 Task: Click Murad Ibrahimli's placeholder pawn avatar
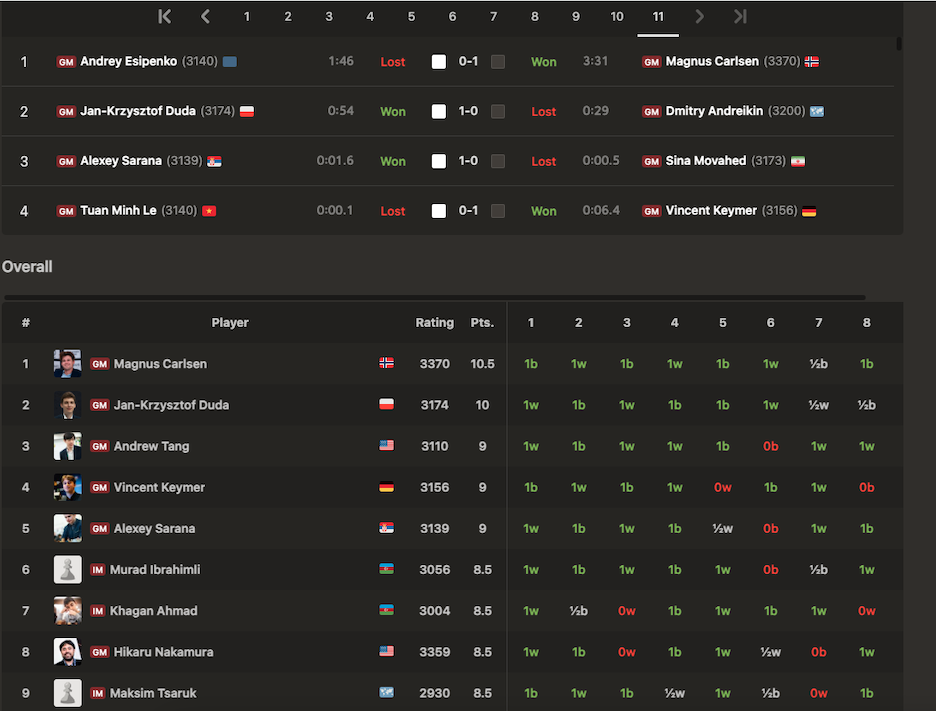click(67, 570)
